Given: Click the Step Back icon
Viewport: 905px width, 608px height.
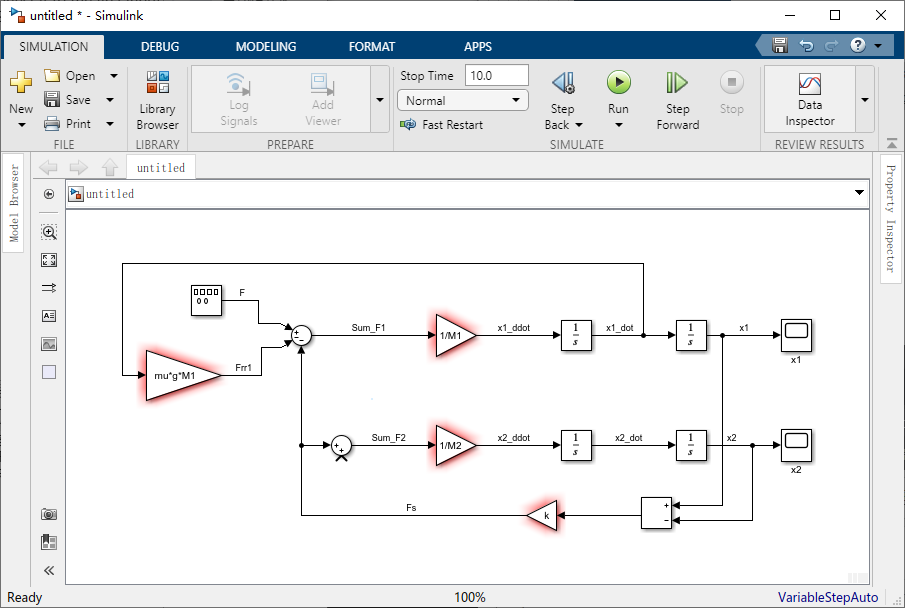Looking at the screenshot, I should coord(563,83).
